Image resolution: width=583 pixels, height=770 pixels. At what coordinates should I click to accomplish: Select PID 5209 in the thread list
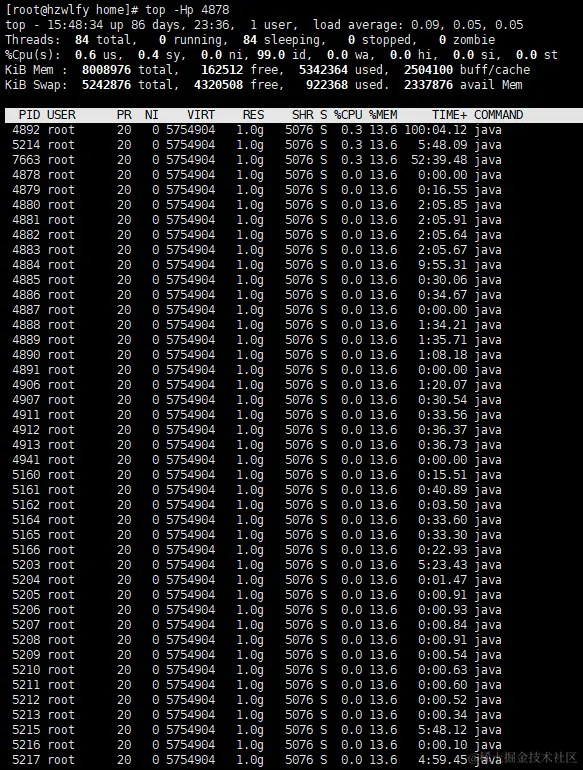click(x=26, y=655)
